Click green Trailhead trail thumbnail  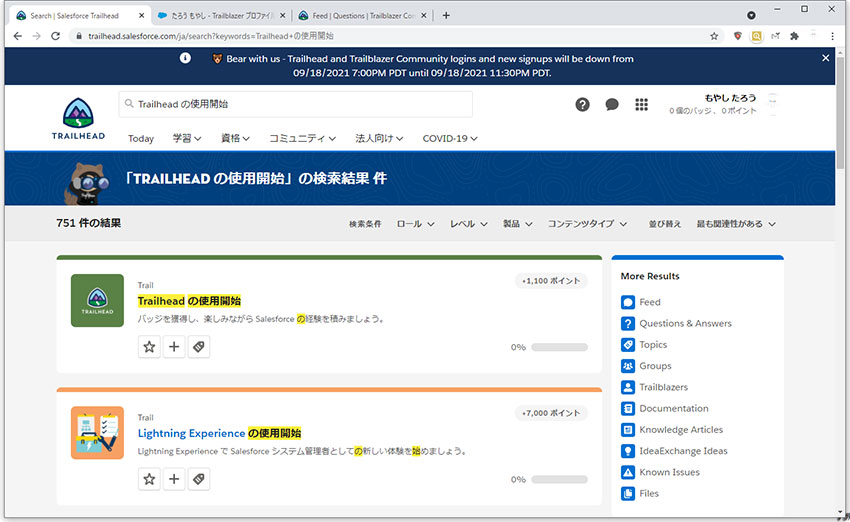[x=97, y=300]
